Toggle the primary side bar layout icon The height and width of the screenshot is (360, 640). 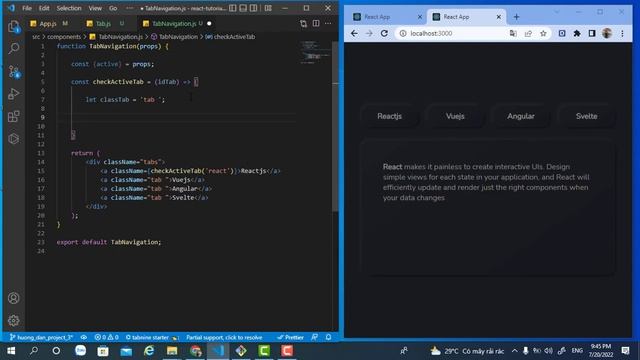(x=233, y=8)
